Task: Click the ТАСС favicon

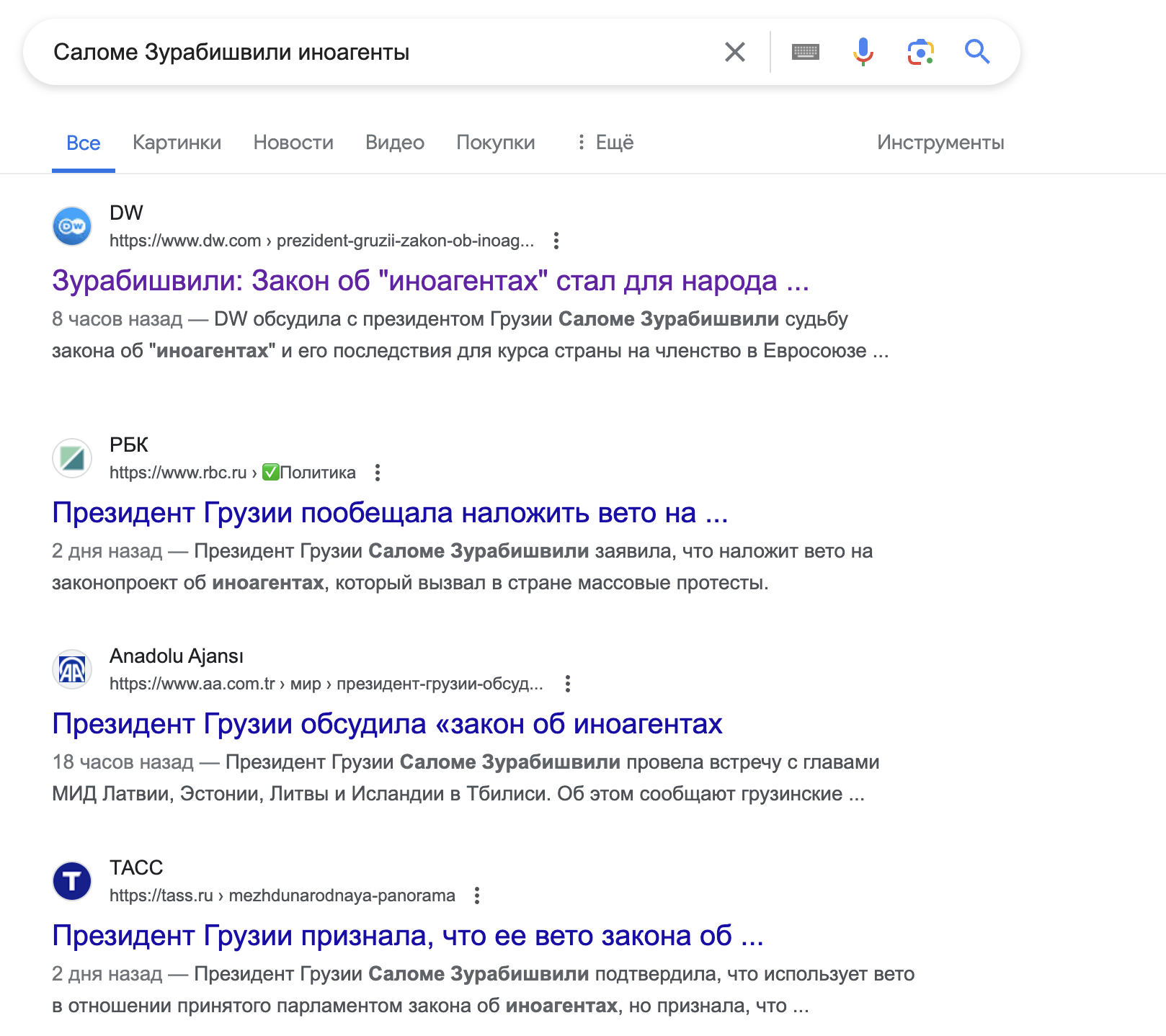Action: pos(71,880)
